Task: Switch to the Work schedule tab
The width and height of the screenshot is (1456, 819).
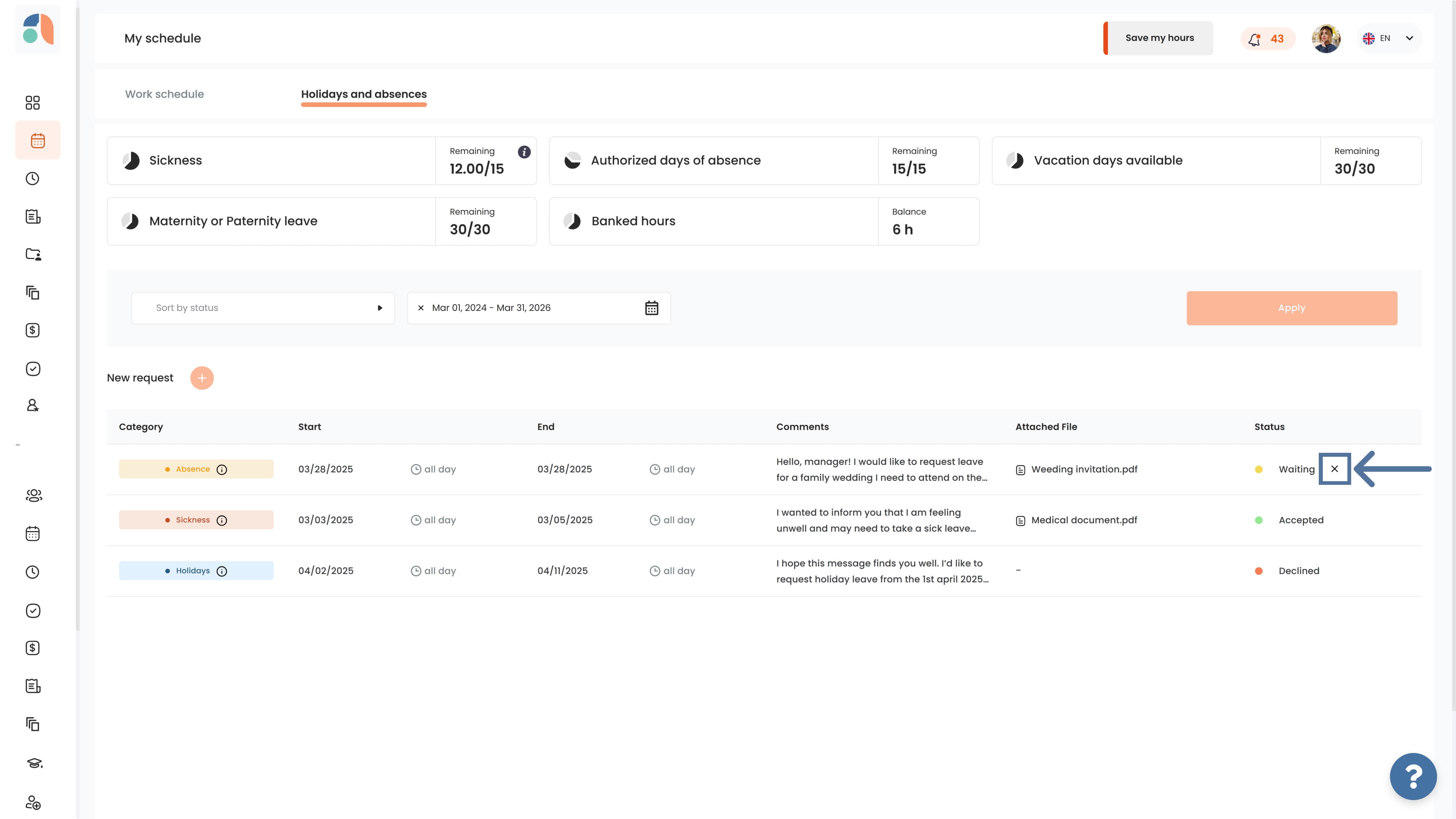Action: coord(165,94)
